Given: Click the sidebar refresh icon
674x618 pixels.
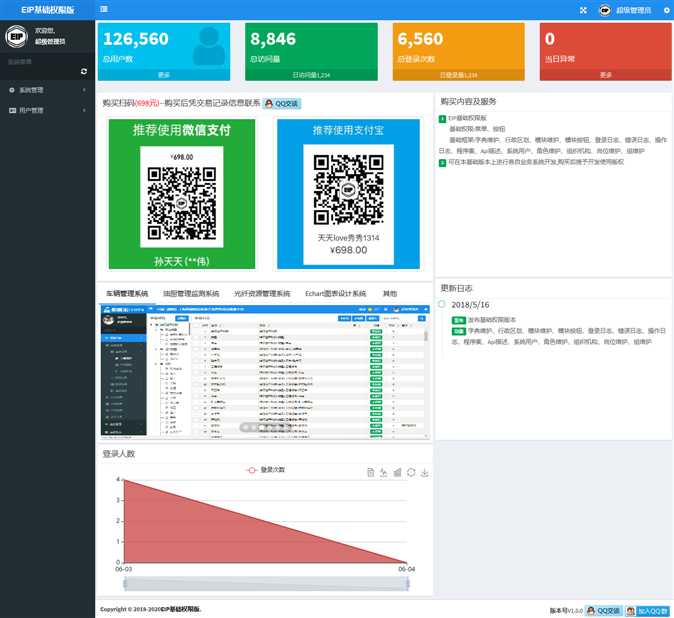Looking at the screenshot, I should 84,71.
